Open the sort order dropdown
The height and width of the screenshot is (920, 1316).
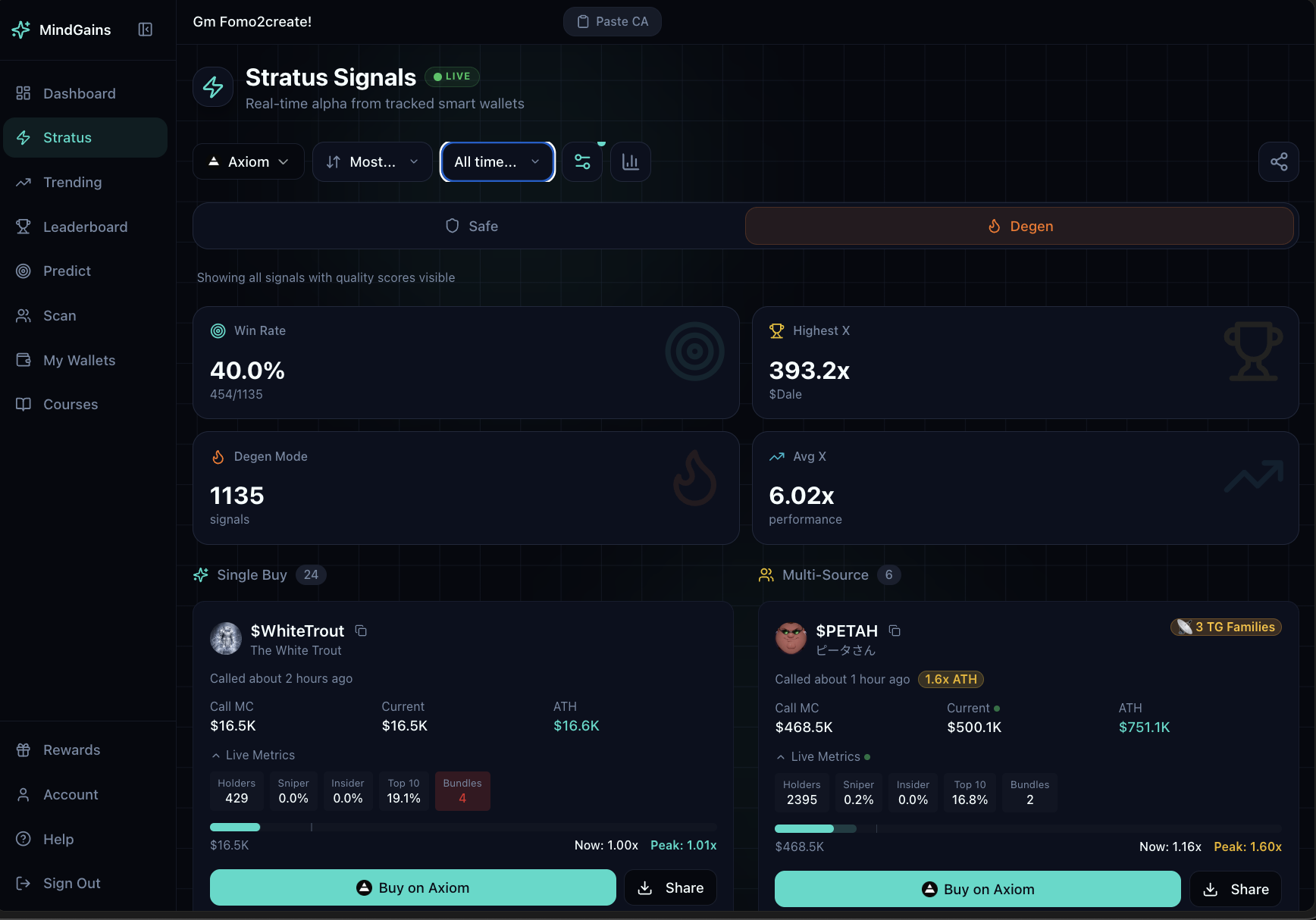point(371,161)
